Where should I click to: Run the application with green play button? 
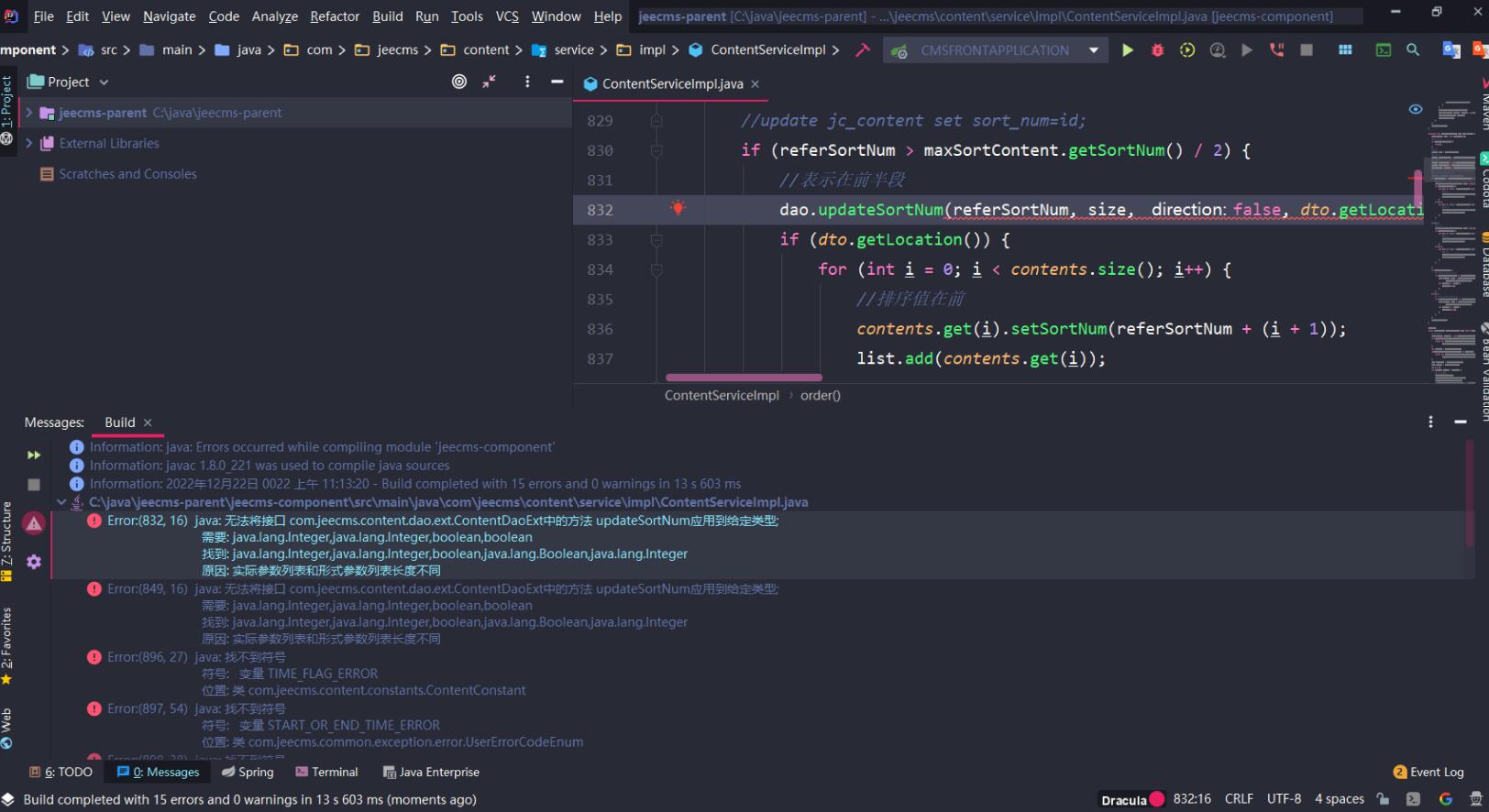pos(1128,50)
